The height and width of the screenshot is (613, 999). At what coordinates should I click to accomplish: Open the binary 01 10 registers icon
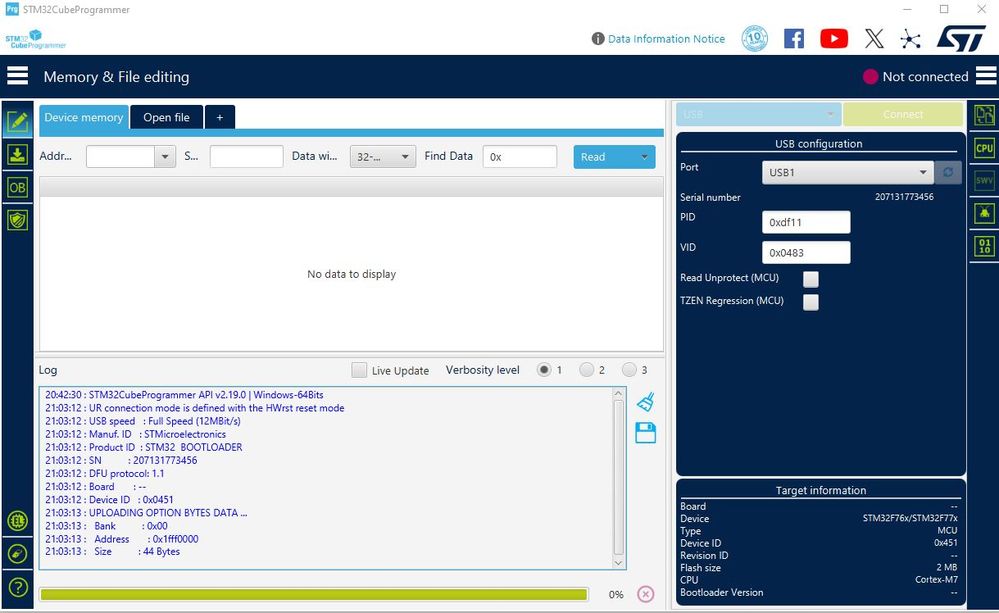(984, 246)
